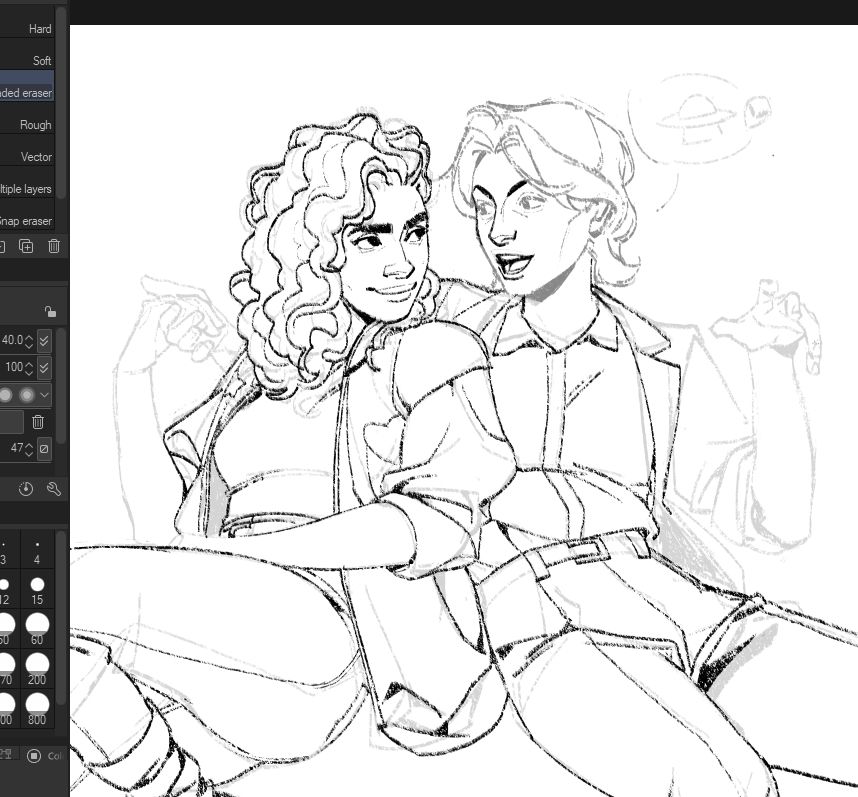Screen dimensions: 858x797
Task: Open the sub tool detail wrench icon
Action: click(54, 489)
